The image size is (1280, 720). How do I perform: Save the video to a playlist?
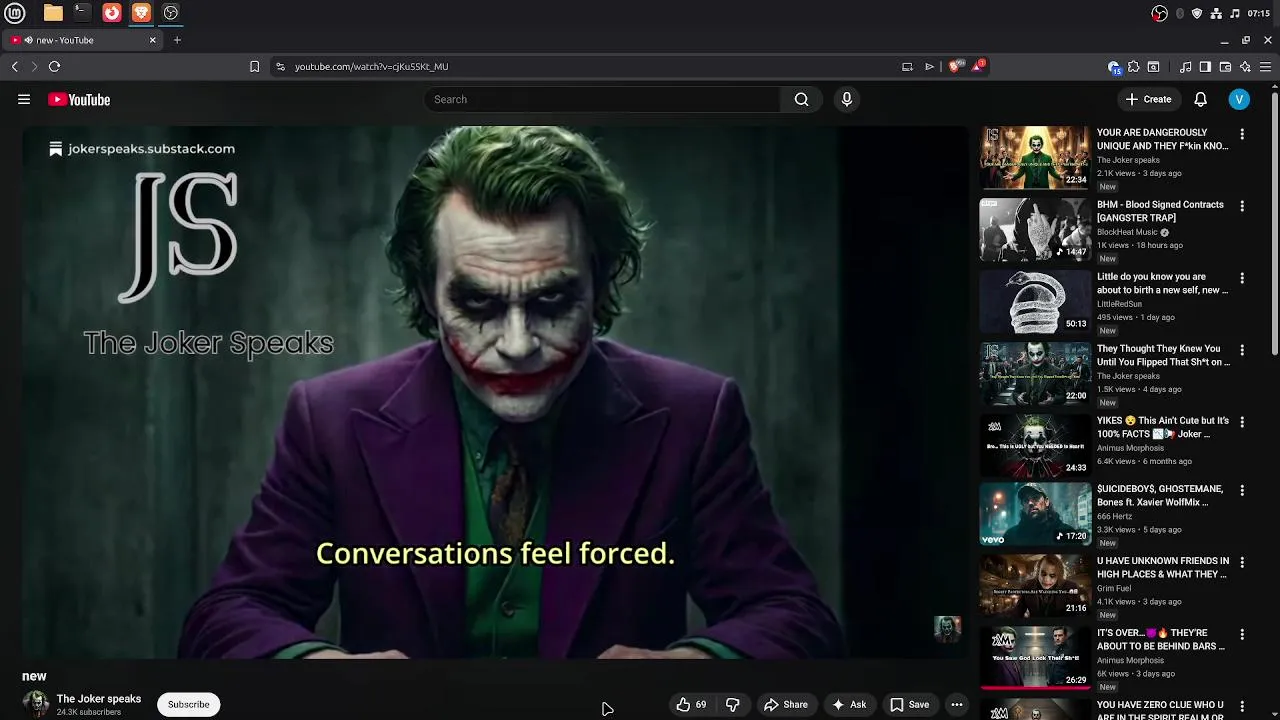[x=909, y=705]
